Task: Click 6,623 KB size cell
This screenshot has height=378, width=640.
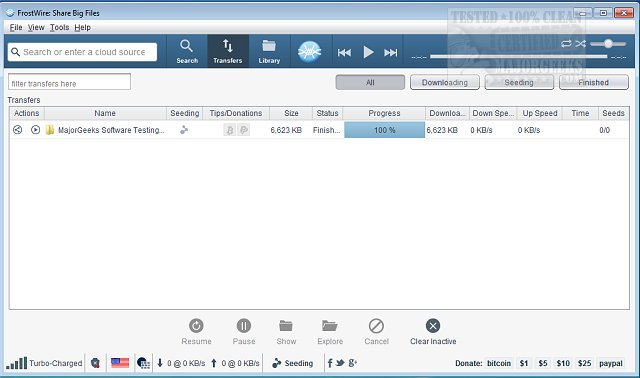Action: pos(286,130)
